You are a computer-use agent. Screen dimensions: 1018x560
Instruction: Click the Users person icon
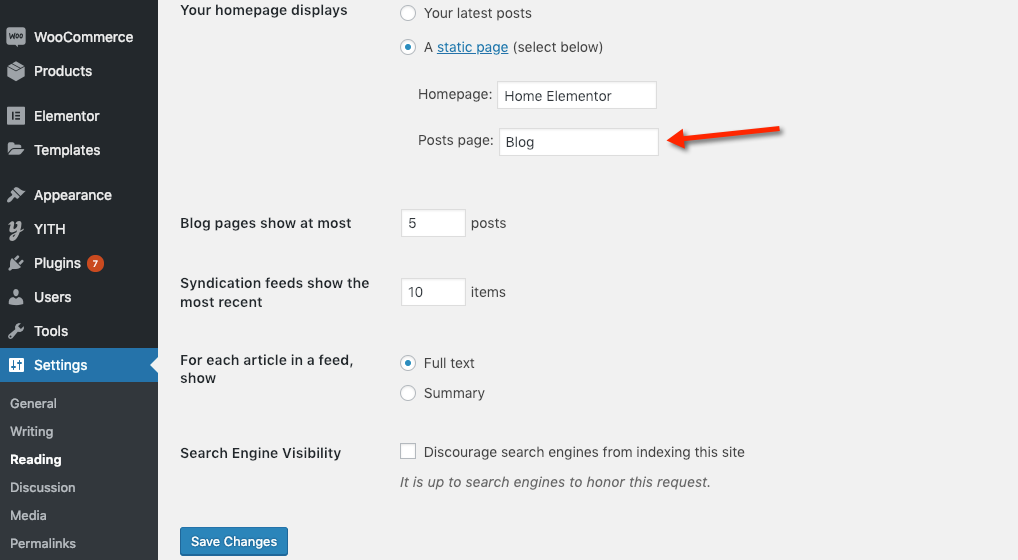(x=16, y=297)
